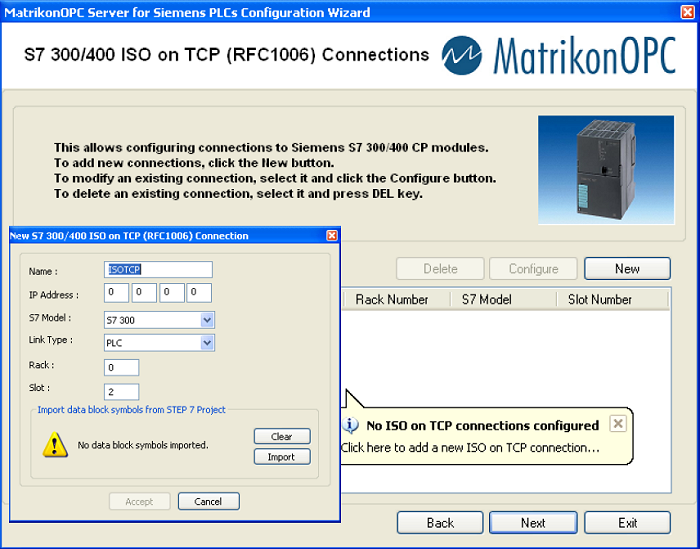Screen dimensions: 700x549
Task: Click the MatrikonOPC wave logo icon
Action: 462,55
